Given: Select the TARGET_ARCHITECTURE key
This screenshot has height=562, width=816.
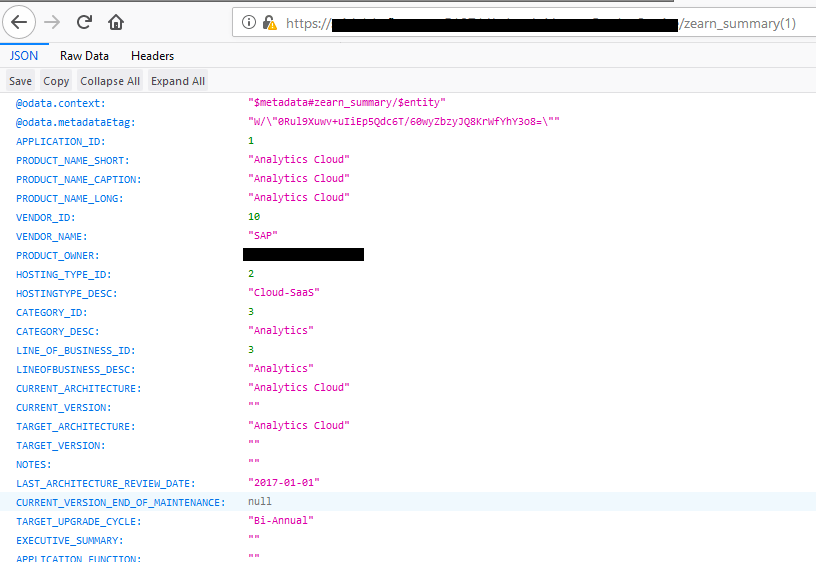Looking at the screenshot, I should [x=75, y=426].
